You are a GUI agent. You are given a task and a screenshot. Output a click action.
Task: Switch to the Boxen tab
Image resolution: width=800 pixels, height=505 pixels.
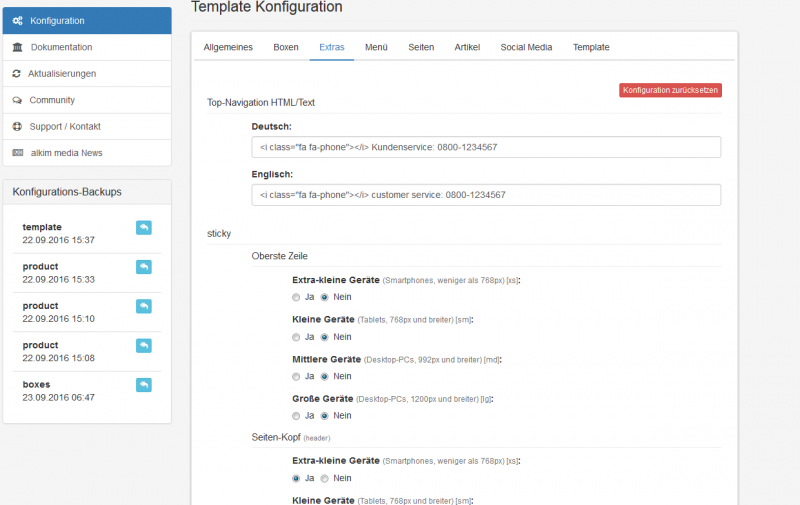(286, 47)
